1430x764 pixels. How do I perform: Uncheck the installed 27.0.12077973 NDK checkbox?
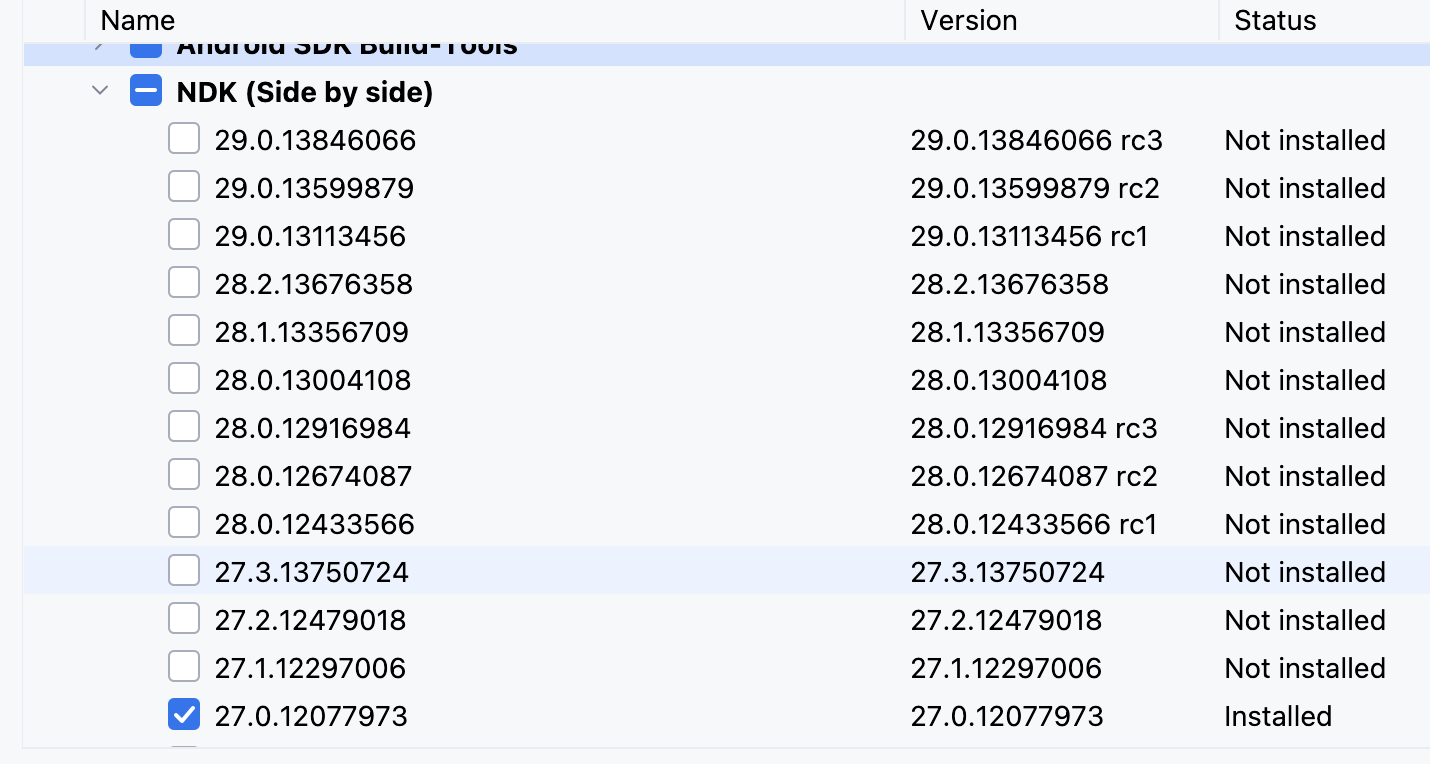[184, 715]
